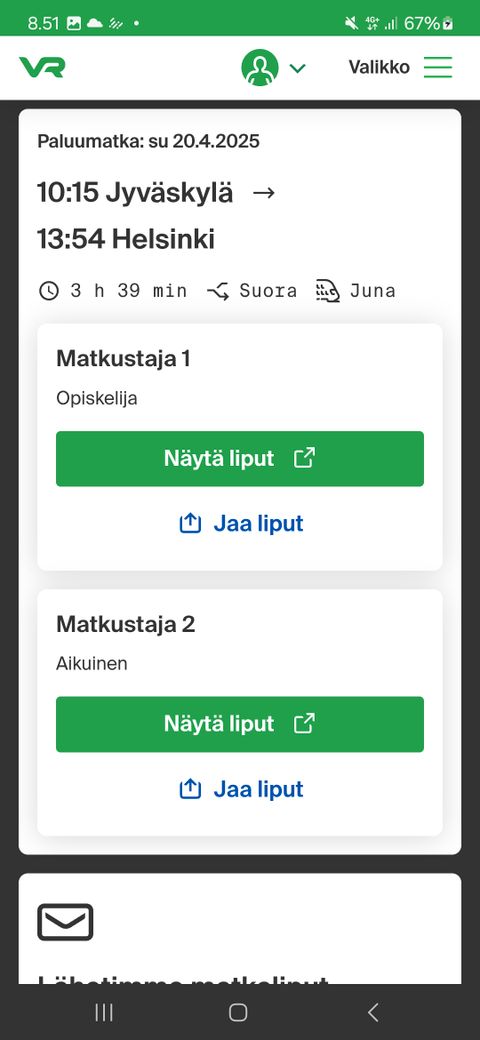Image resolution: width=480 pixels, height=1040 pixels.
Task: Click the share icon beside the first Jaa liput
Action: [x=190, y=523]
